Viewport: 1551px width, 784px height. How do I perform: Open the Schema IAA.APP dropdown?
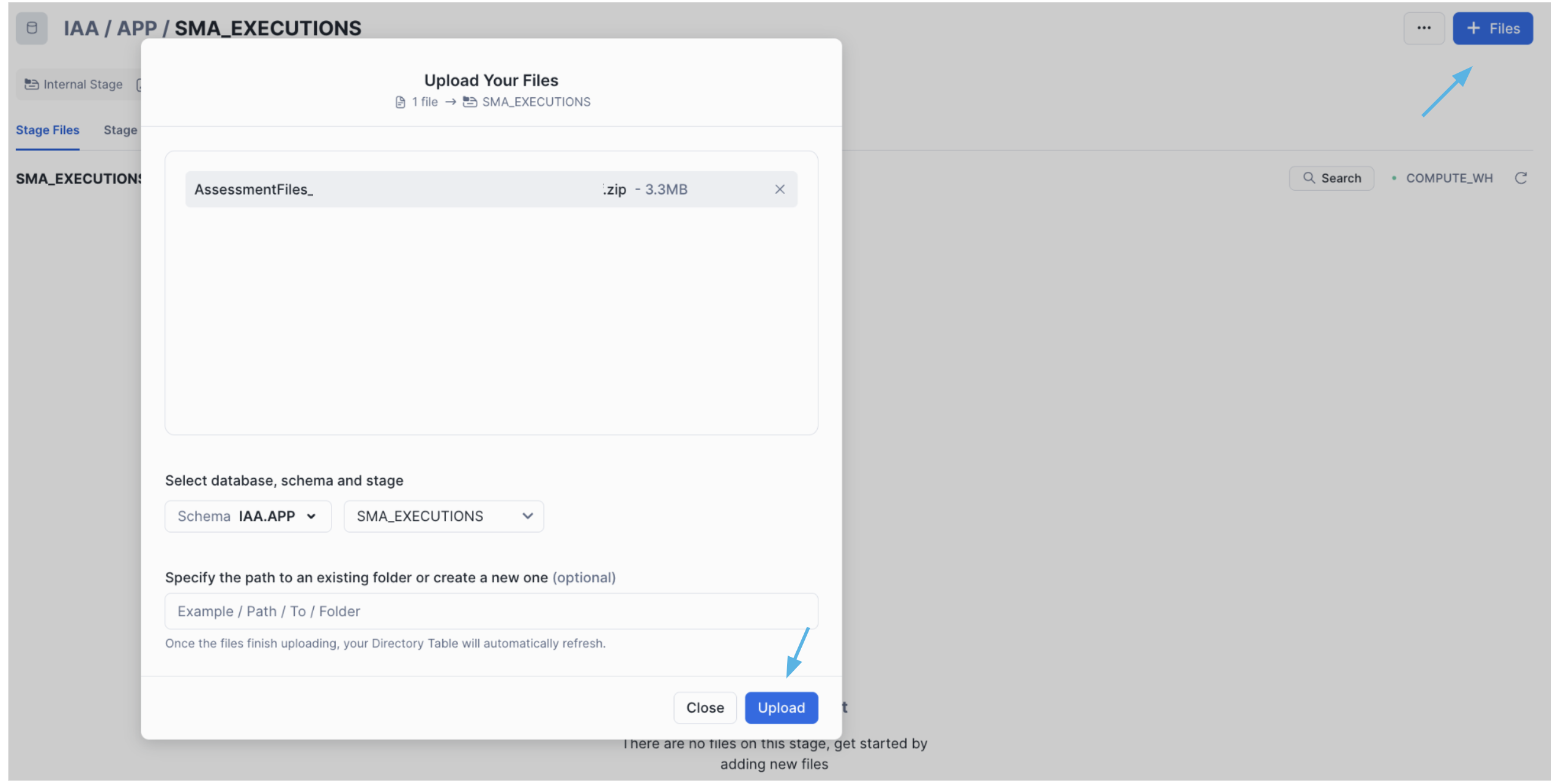coord(247,516)
